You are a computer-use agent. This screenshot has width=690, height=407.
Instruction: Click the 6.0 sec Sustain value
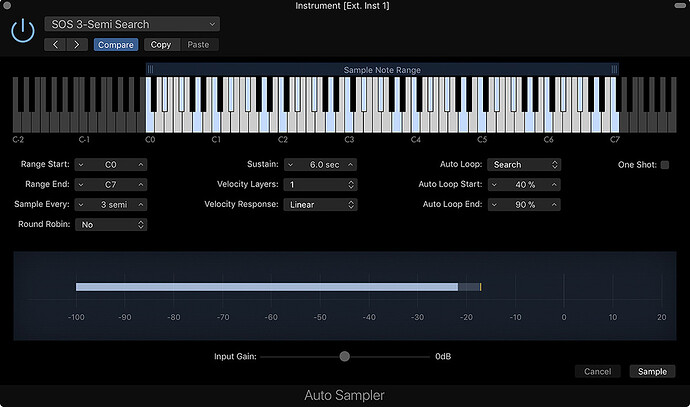(x=324, y=165)
